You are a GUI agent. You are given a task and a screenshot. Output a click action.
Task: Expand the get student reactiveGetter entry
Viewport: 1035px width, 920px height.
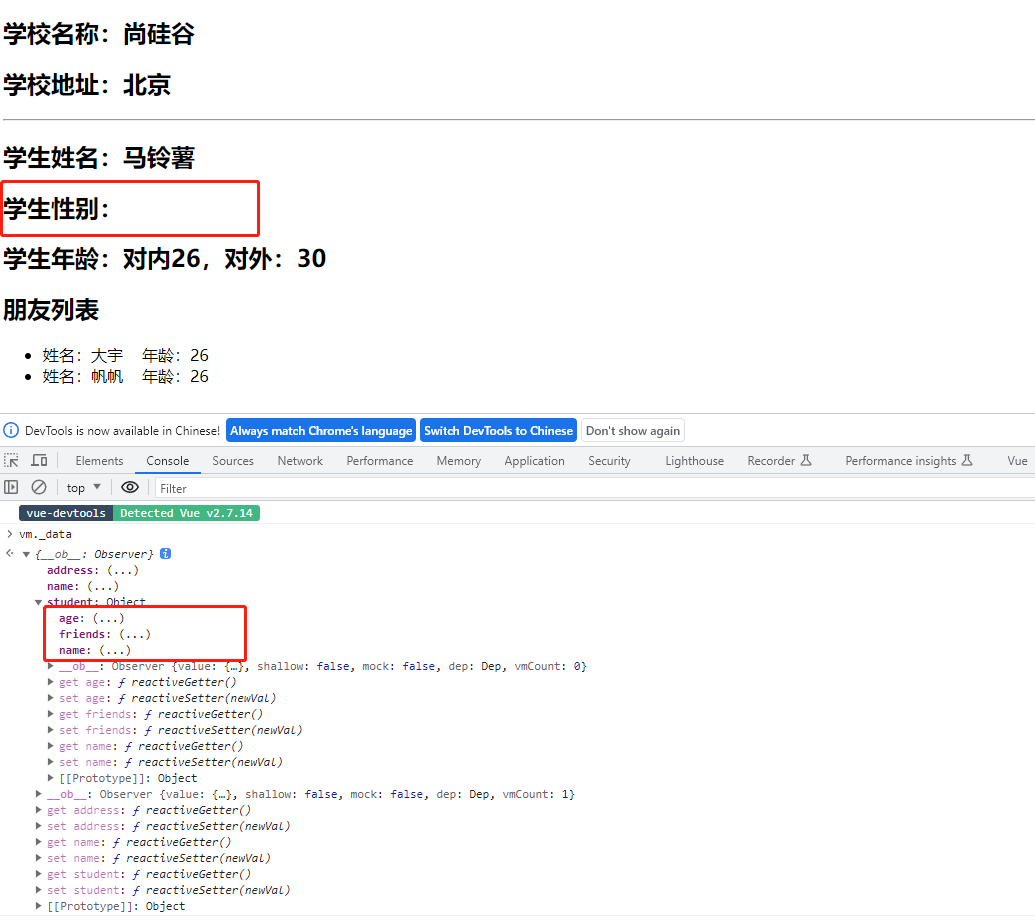[x=38, y=874]
